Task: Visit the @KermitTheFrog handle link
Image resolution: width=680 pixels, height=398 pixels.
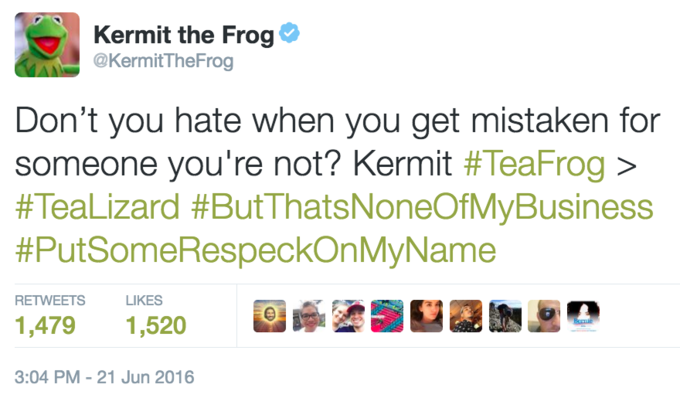Action: [163, 61]
